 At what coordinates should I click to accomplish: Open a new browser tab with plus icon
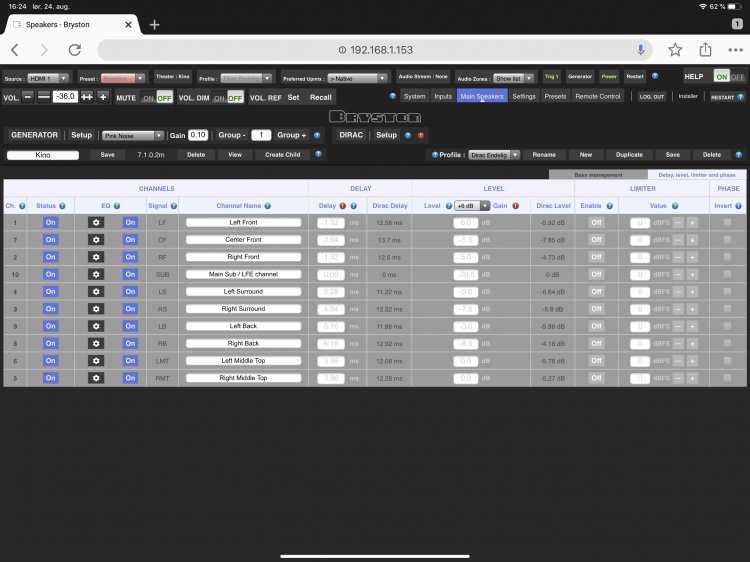click(154, 24)
